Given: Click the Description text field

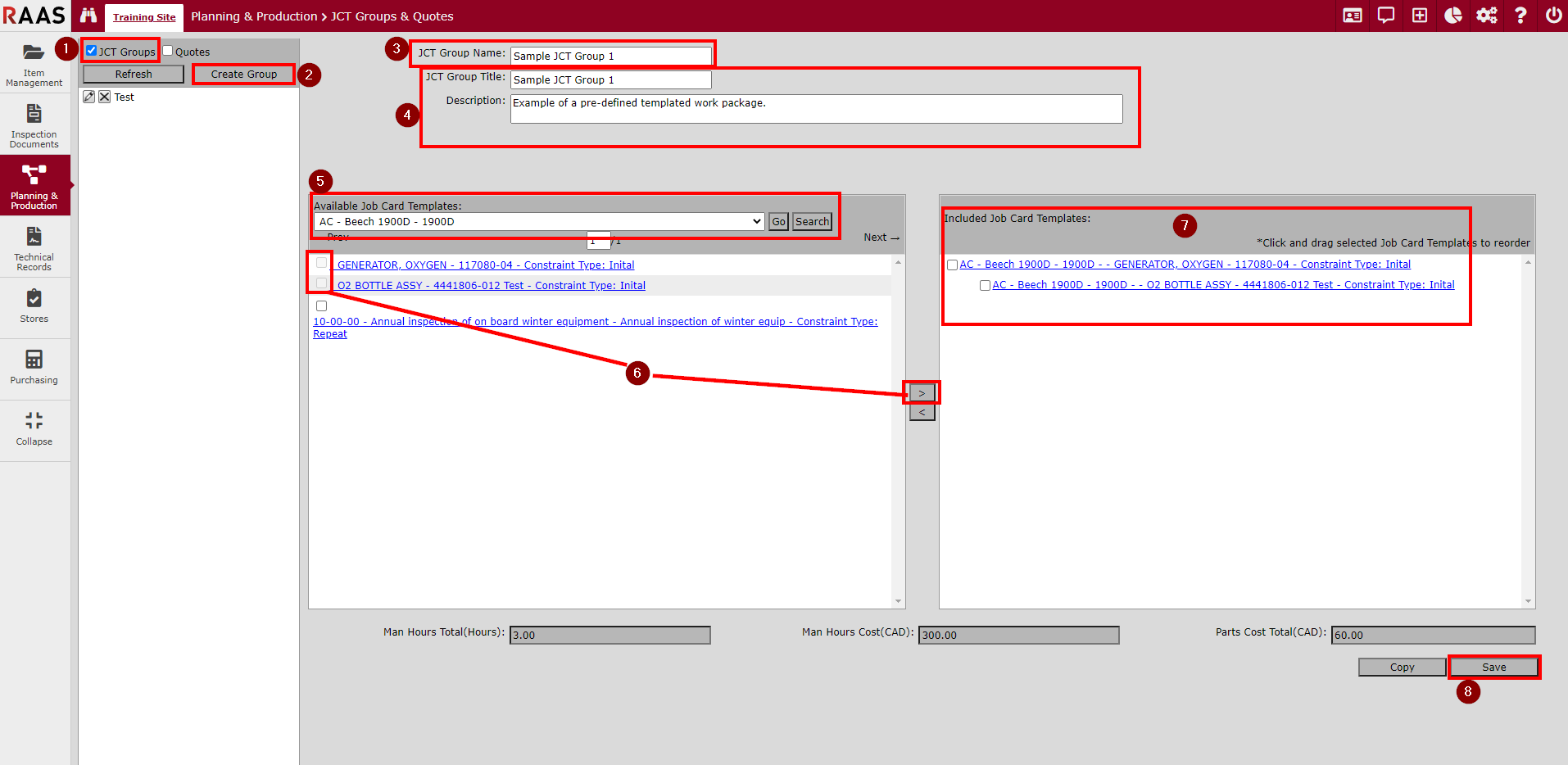Looking at the screenshot, I should (x=815, y=109).
